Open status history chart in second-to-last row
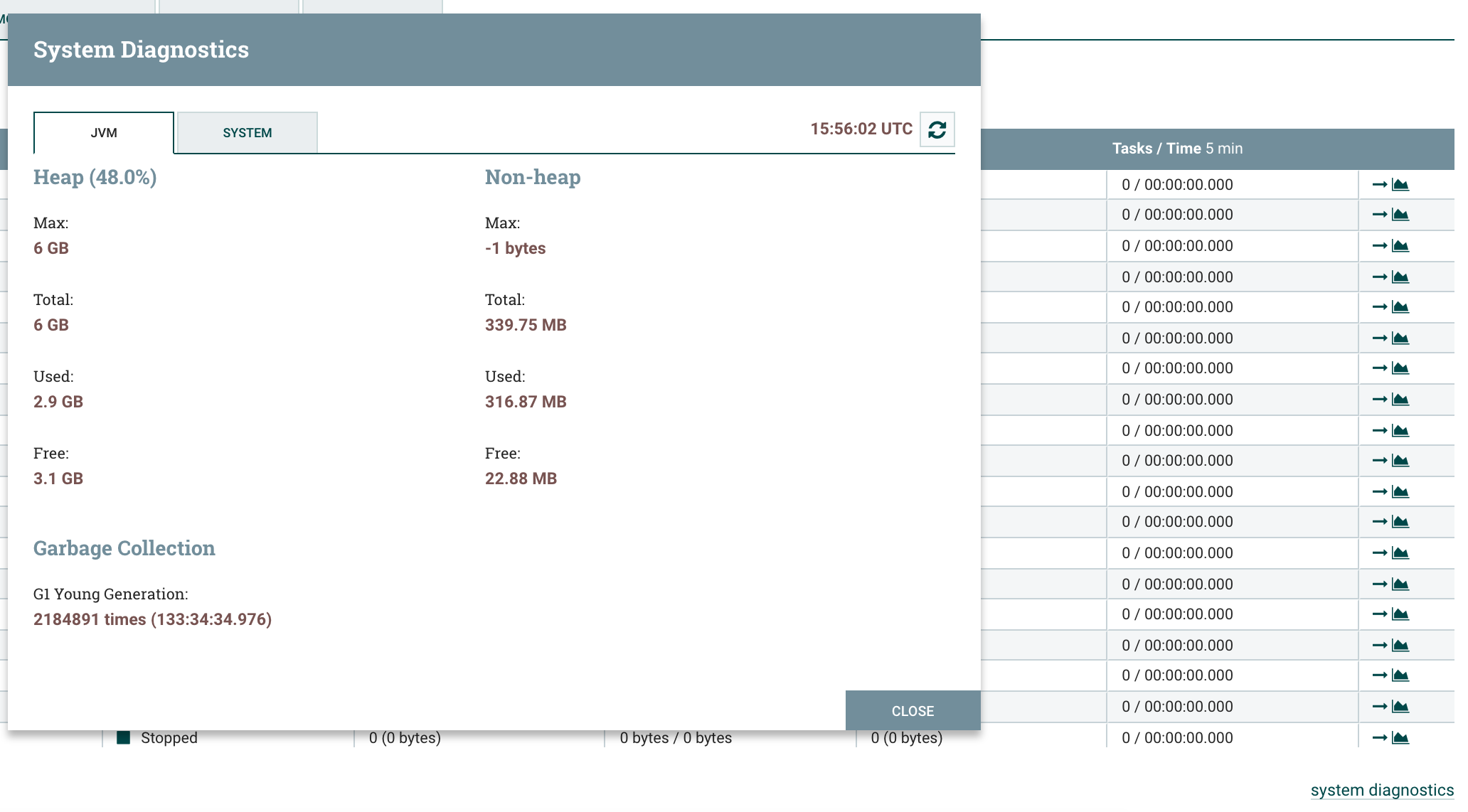 tap(1400, 707)
